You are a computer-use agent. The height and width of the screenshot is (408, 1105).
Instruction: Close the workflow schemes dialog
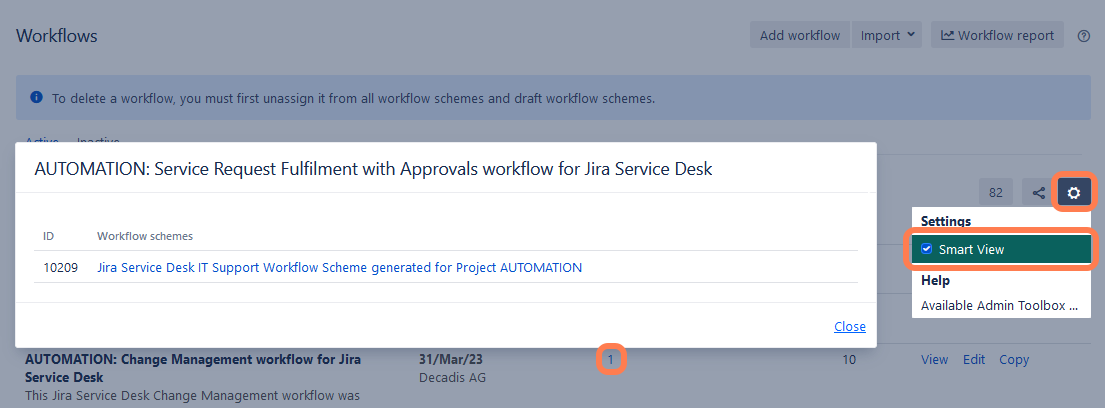tap(849, 327)
